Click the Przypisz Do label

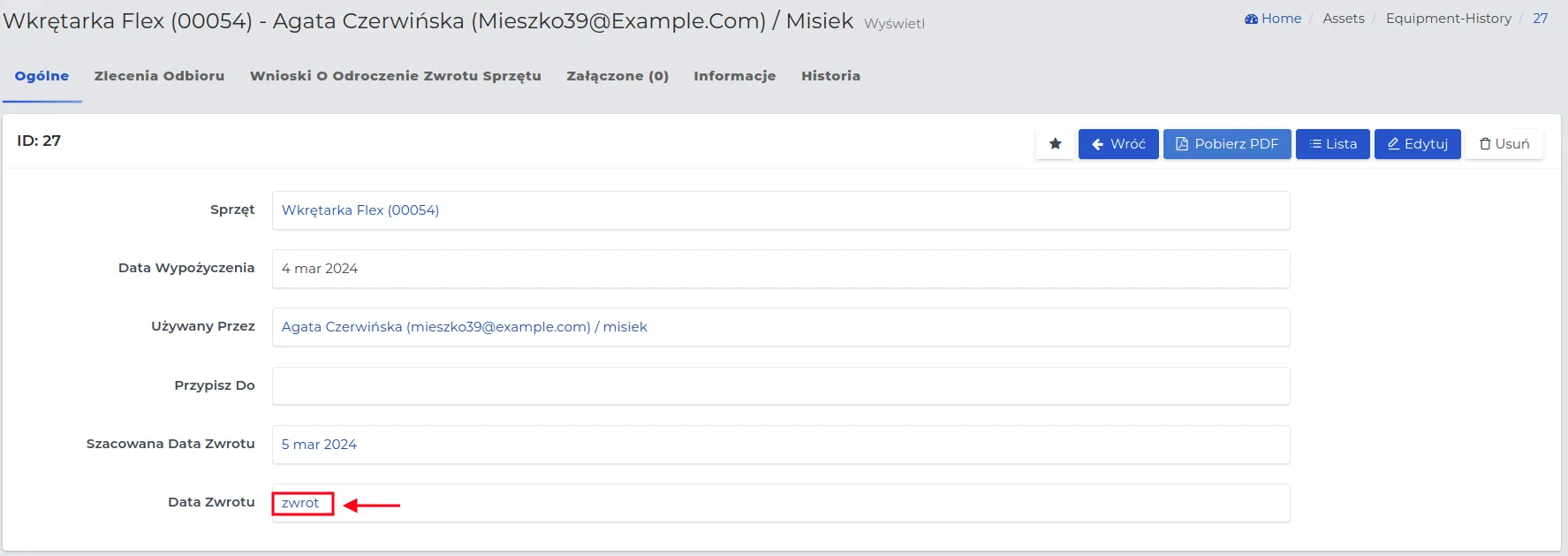click(x=215, y=385)
